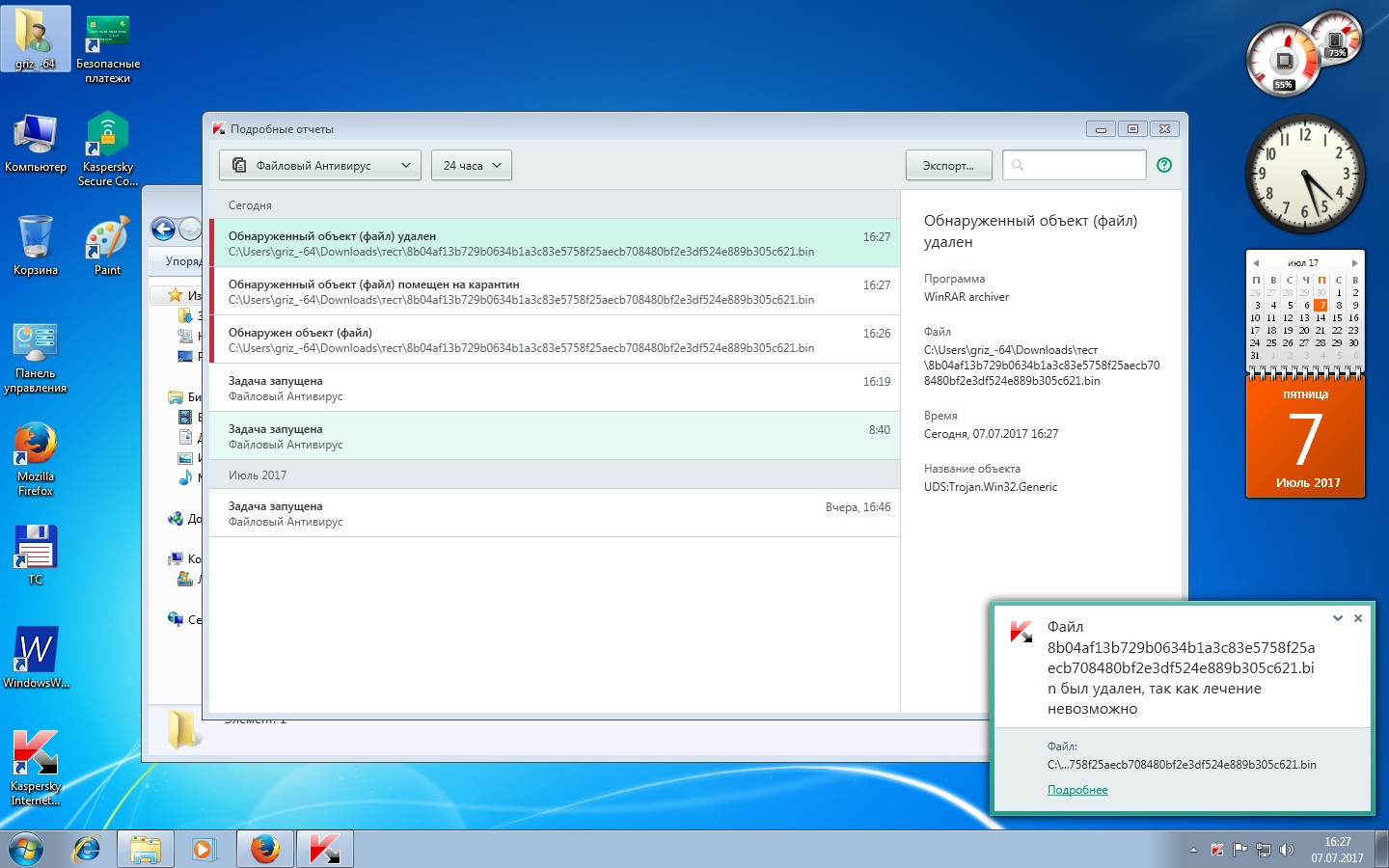Click the Экспорт button
Image resolution: width=1389 pixels, height=868 pixels.
click(x=947, y=165)
